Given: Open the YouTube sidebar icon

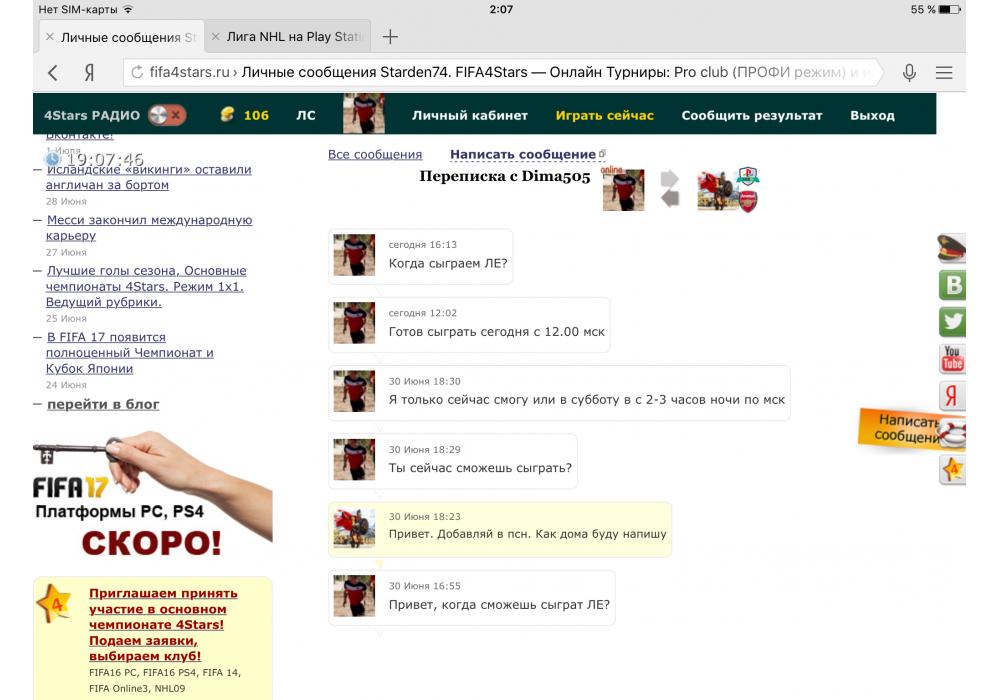Looking at the screenshot, I should pyautogui.click(x=952, y=358).
